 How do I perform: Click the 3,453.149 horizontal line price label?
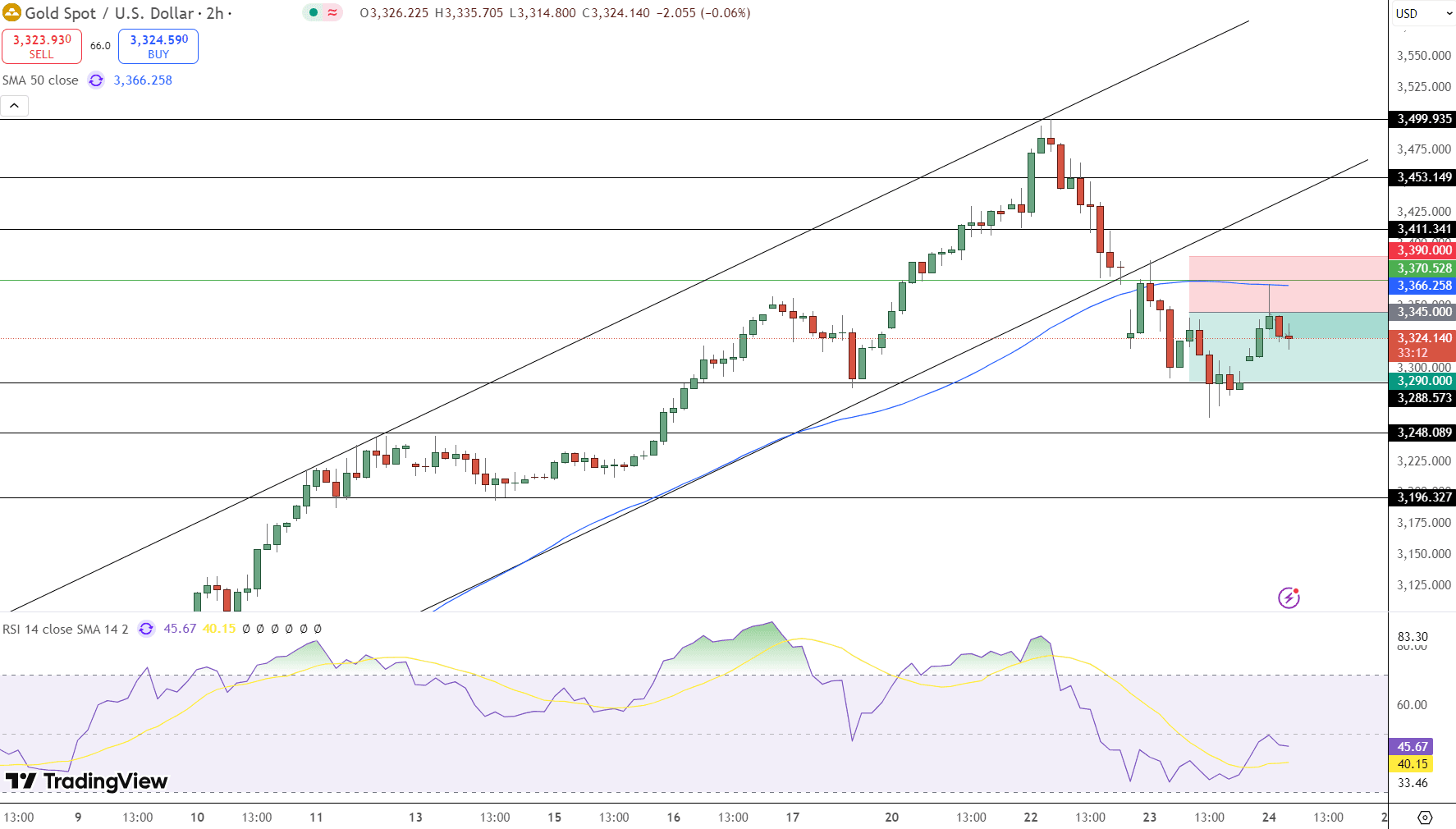pos(1422,177)
